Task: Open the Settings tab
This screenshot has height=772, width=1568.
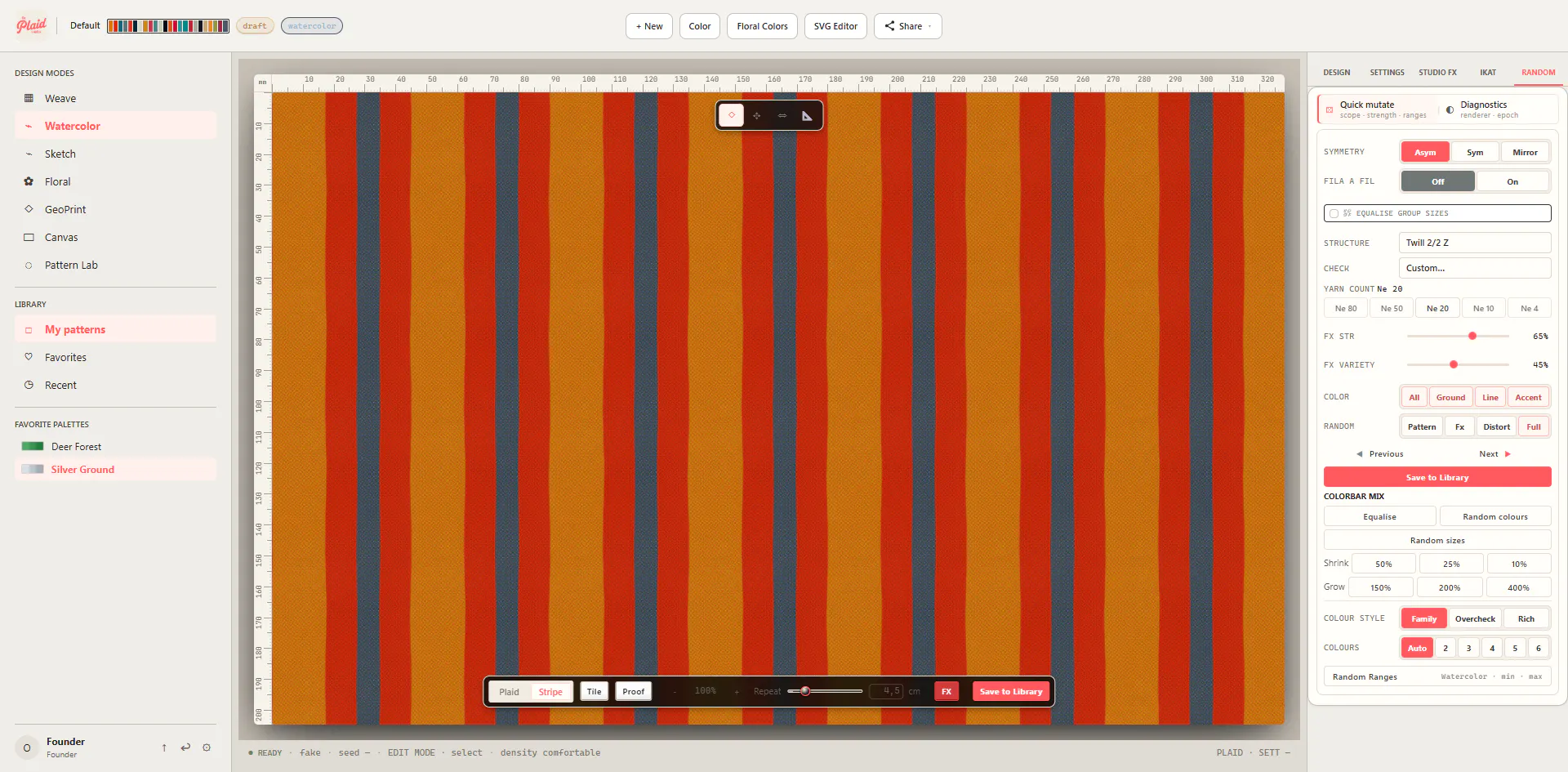Action: pyautogui.click(x=1387, y=73)
